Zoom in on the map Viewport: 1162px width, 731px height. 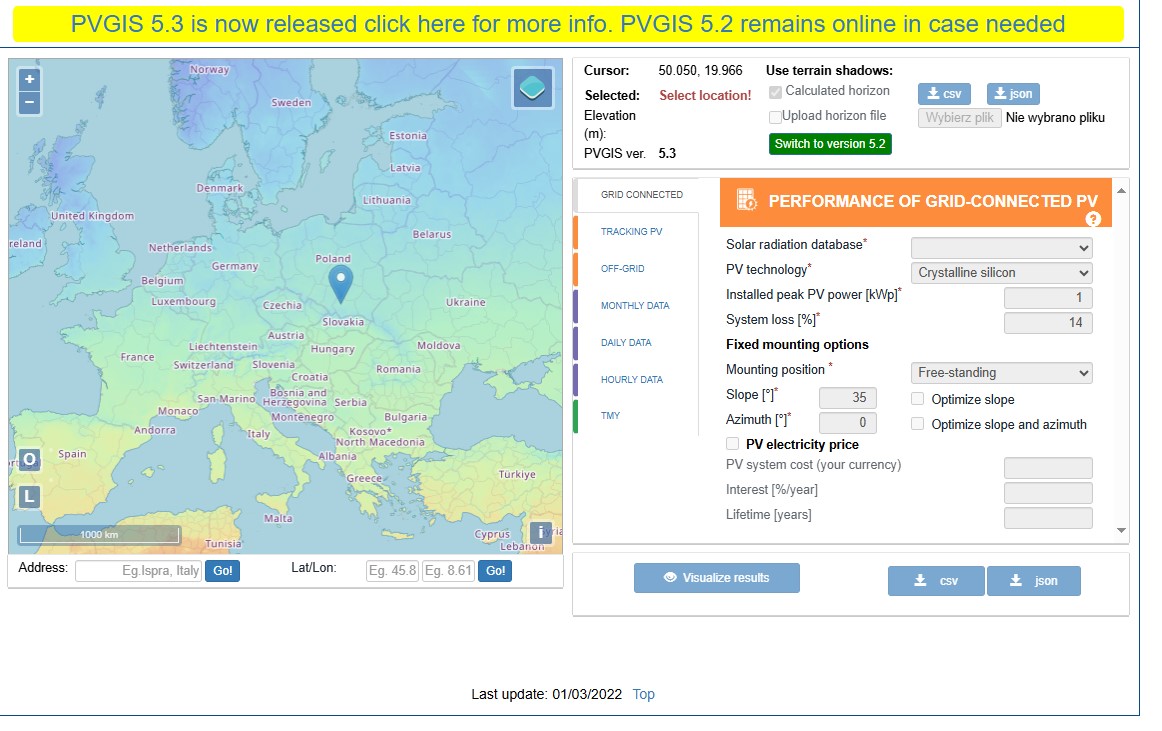coord(29,79)
